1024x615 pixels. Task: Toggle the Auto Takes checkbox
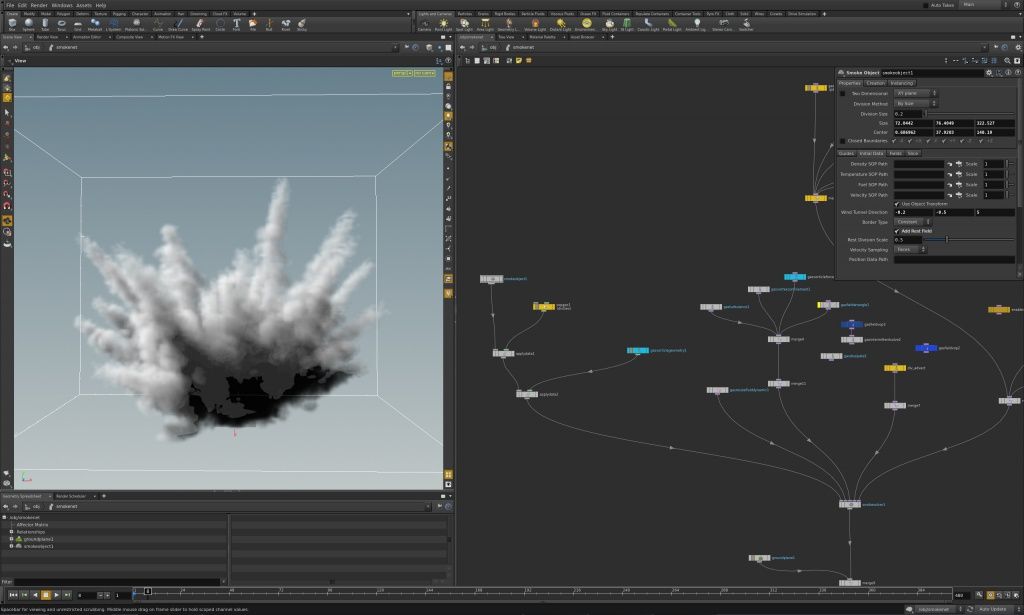pos(925,5)
